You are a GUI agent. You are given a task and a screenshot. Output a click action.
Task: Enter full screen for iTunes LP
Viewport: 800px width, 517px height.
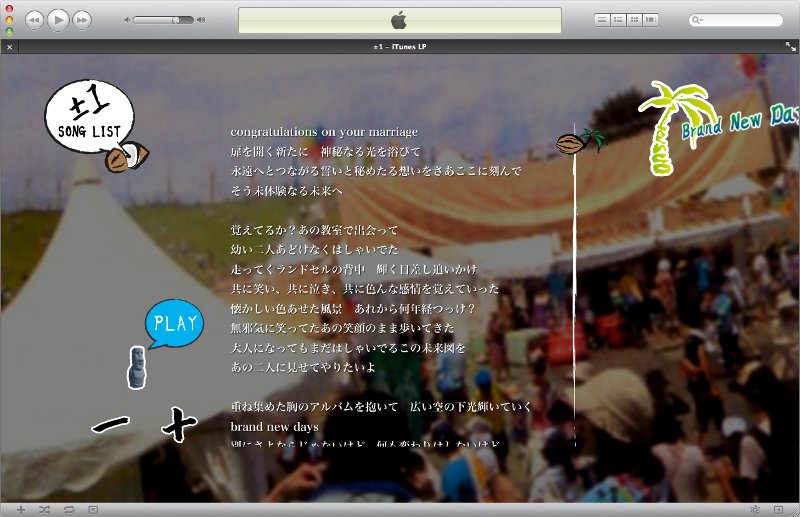coord(790,47)
